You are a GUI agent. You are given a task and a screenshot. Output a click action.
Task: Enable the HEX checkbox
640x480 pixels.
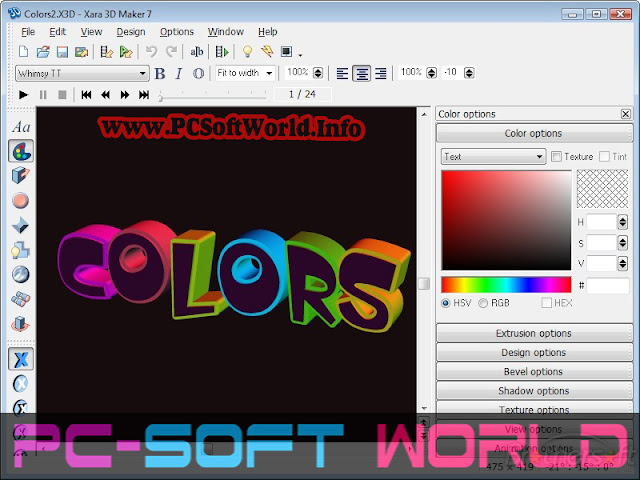547,303
